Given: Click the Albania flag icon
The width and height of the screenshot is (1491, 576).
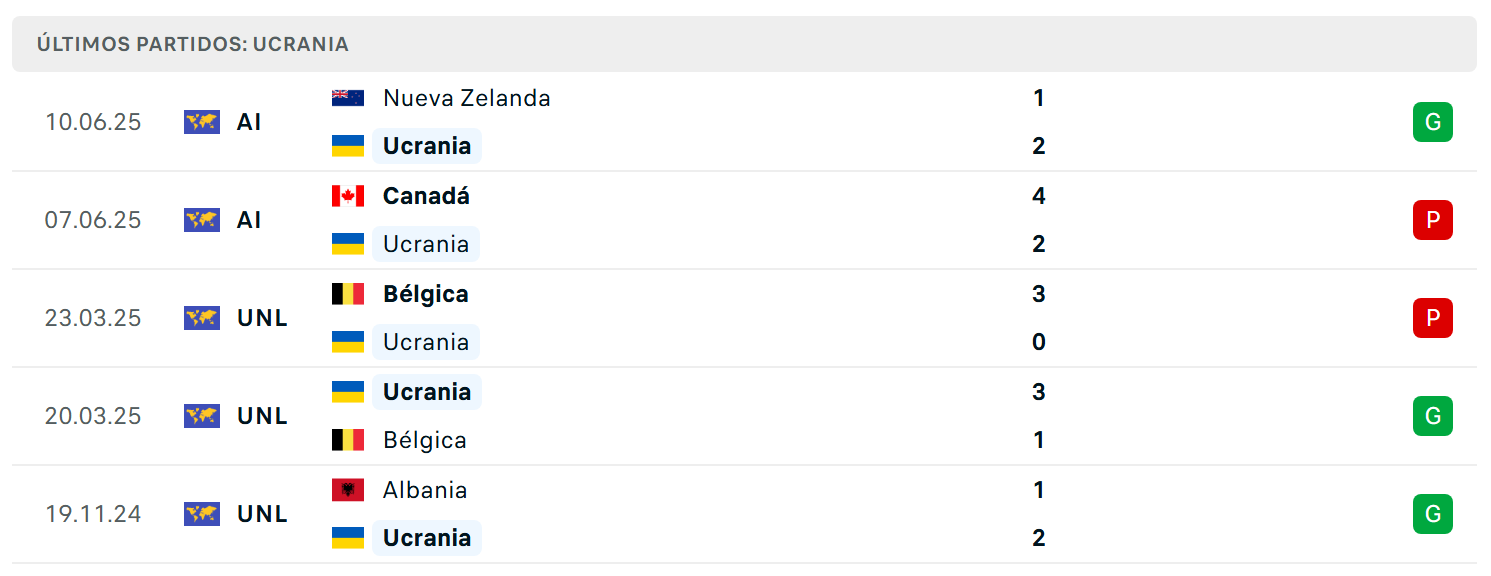Looking at the screenshot, I should [x=348, y=490].
